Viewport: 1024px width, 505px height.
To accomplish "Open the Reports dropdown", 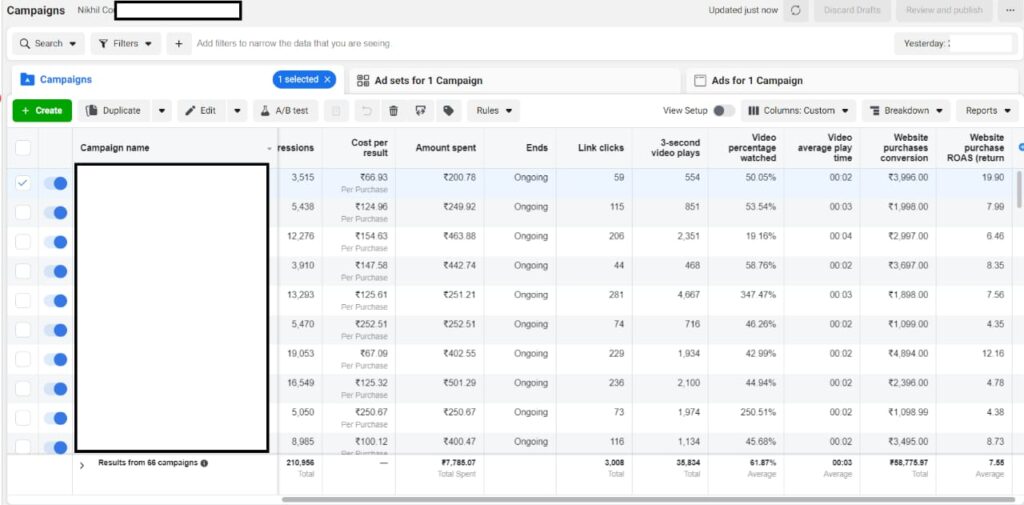I will click(x=987, y=110).
